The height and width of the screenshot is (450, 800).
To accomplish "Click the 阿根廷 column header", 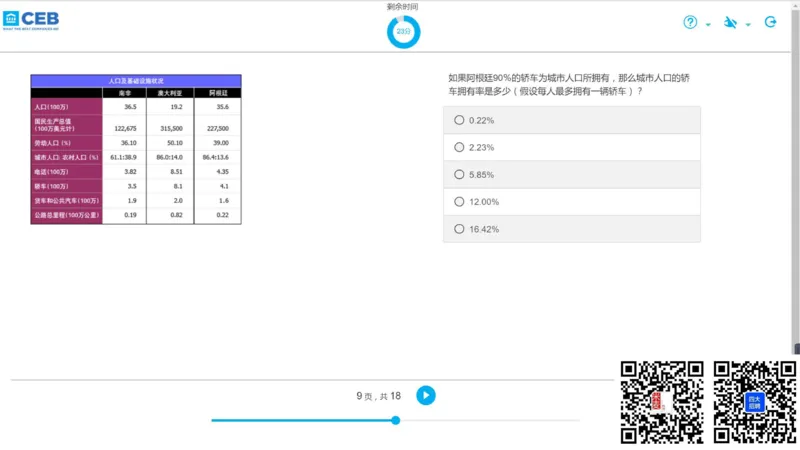I will (x=218, y=93).
